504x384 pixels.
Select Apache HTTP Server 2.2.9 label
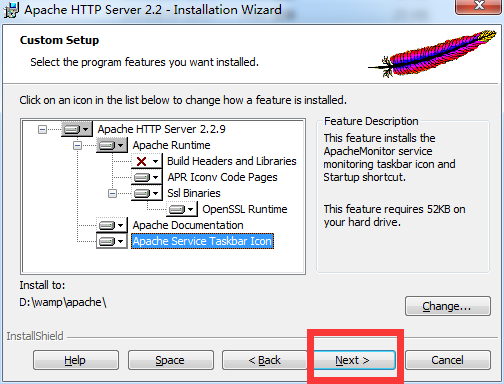[x=162, y=129]
